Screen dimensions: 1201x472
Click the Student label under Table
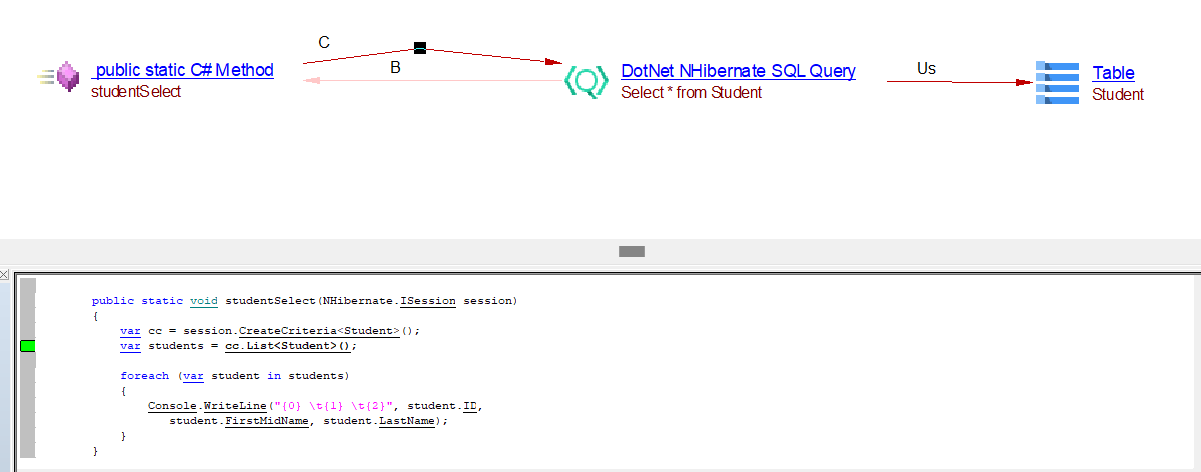click(x=1118, y=95)
